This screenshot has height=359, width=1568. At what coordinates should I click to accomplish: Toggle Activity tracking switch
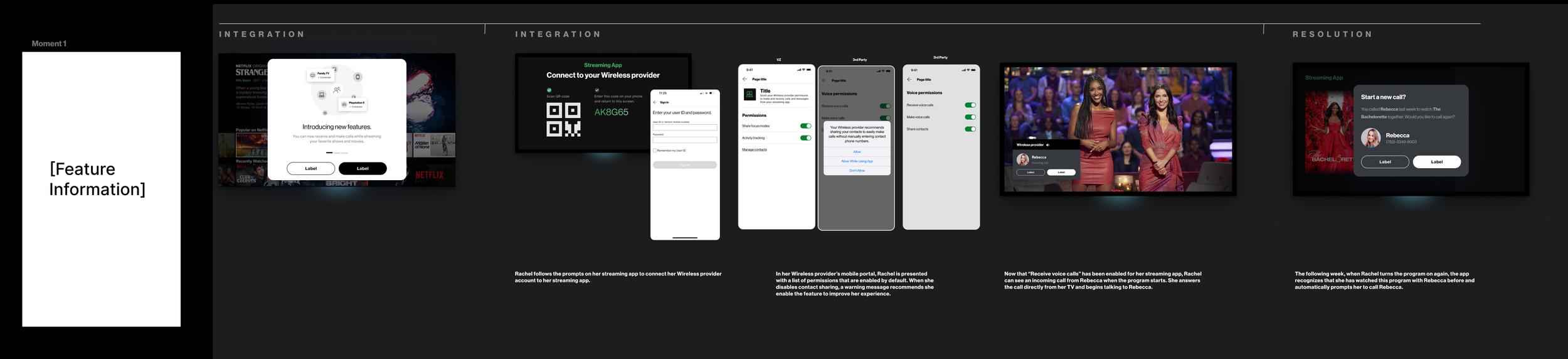pos(805,138)
